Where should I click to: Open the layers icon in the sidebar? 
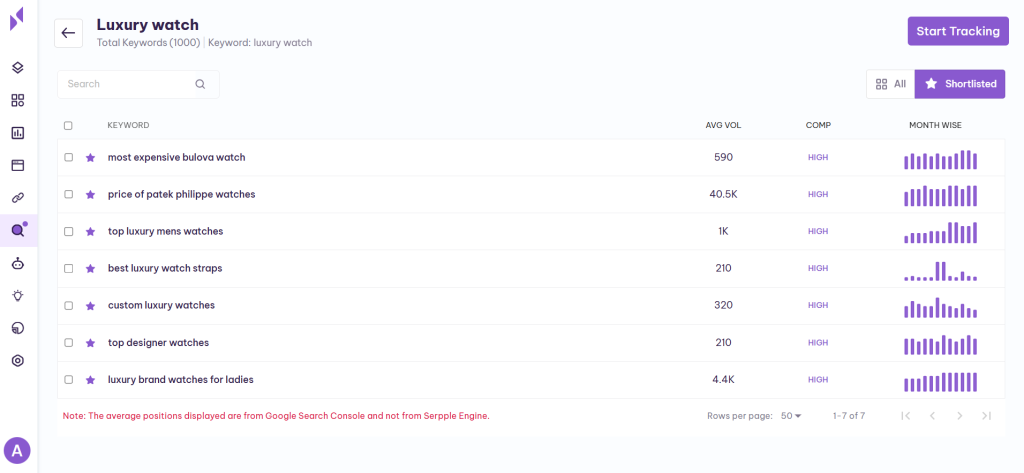click(18, 67)
